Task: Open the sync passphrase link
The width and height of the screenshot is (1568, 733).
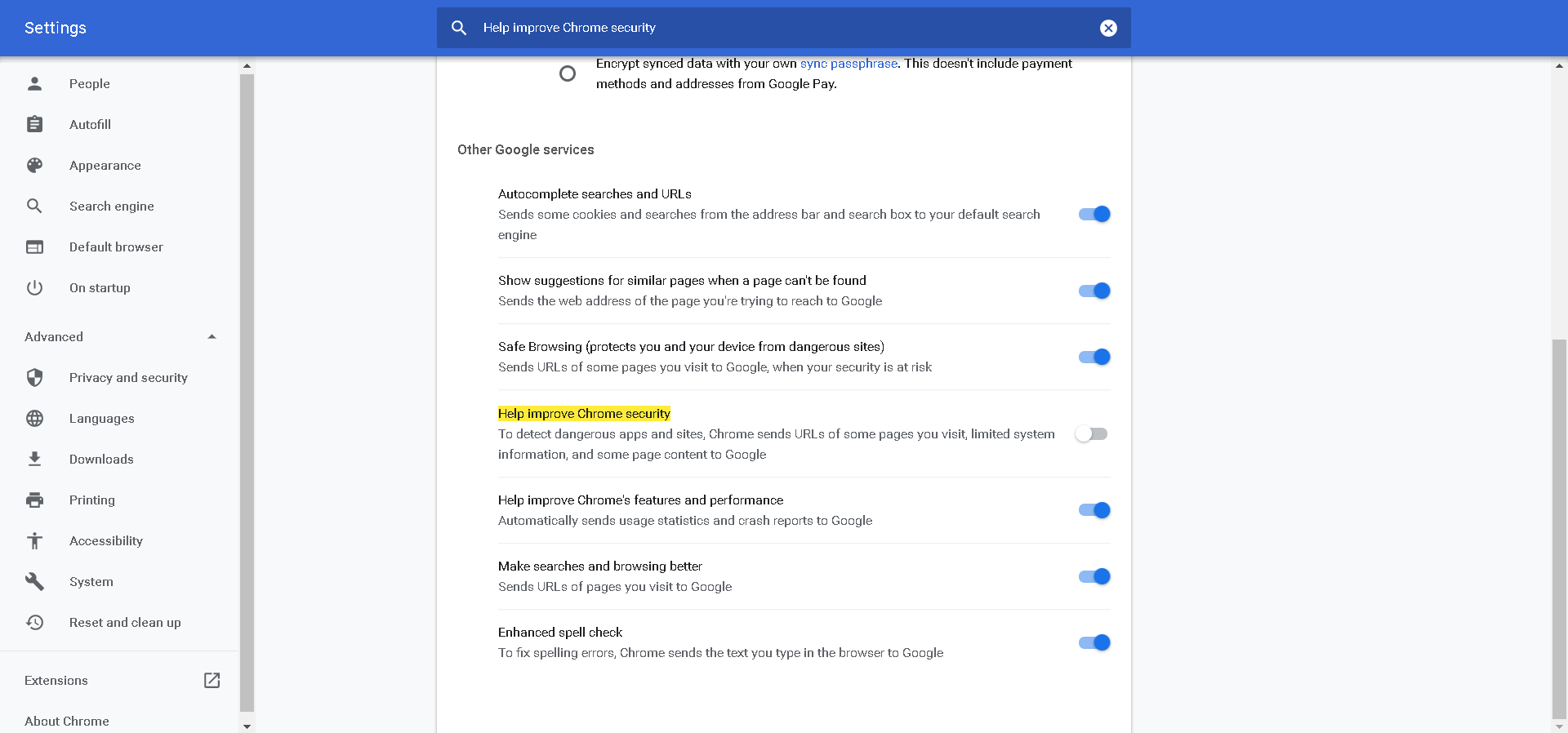Action: (x=849, y=64)
